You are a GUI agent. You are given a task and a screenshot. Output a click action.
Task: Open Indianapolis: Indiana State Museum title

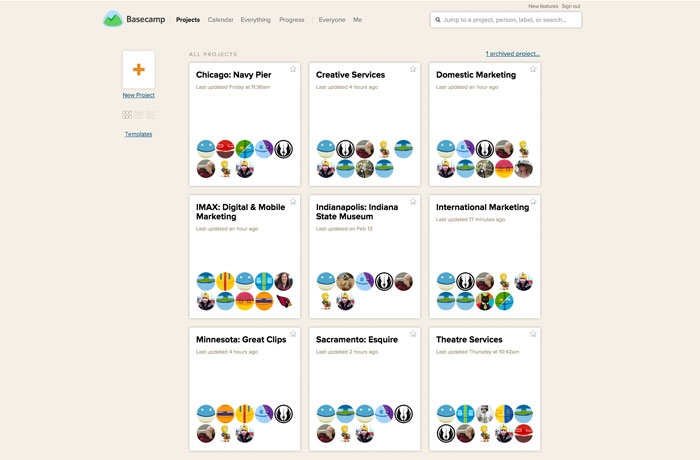coord(357,212)
